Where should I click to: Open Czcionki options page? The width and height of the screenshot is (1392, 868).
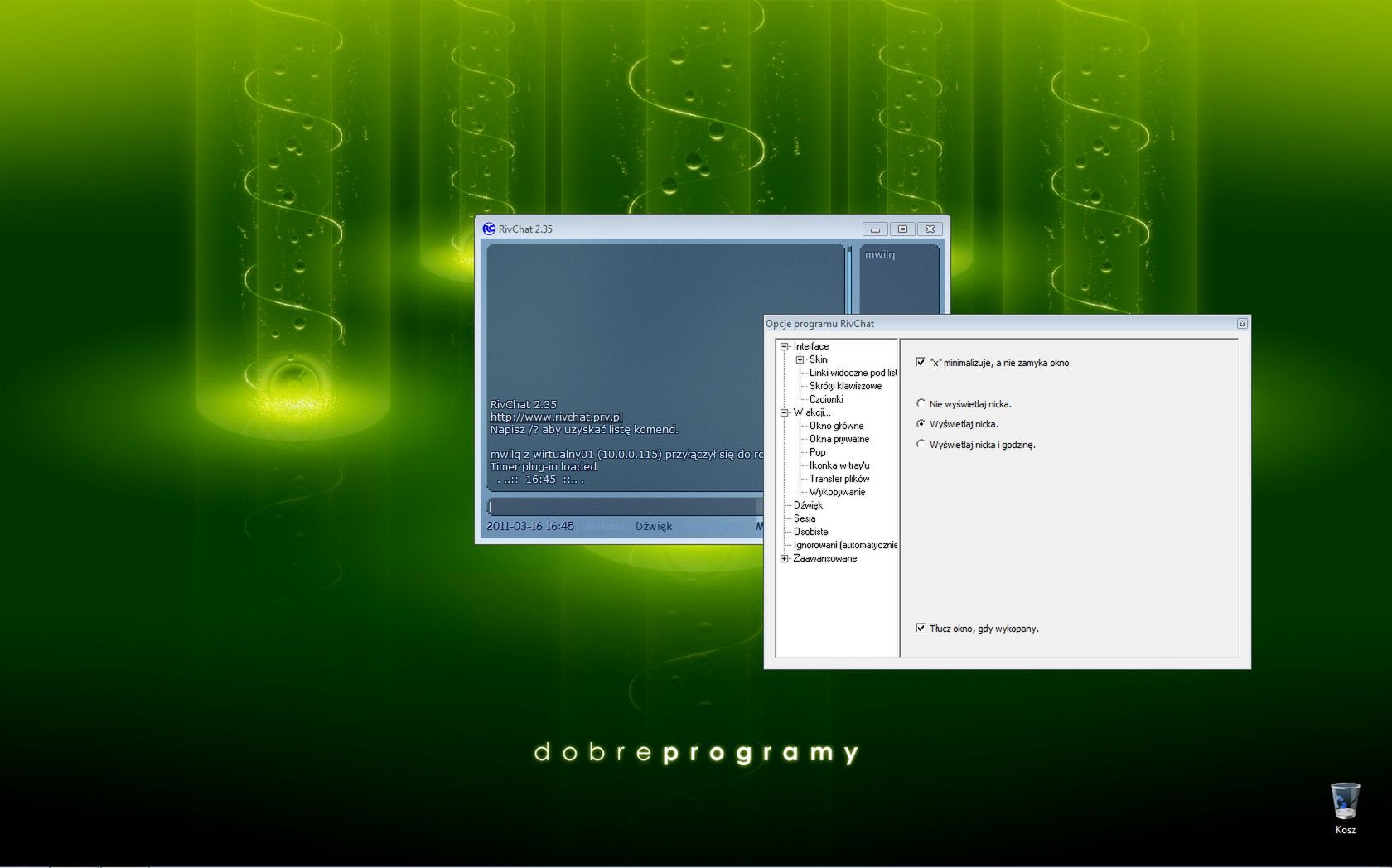coord(826,399)
